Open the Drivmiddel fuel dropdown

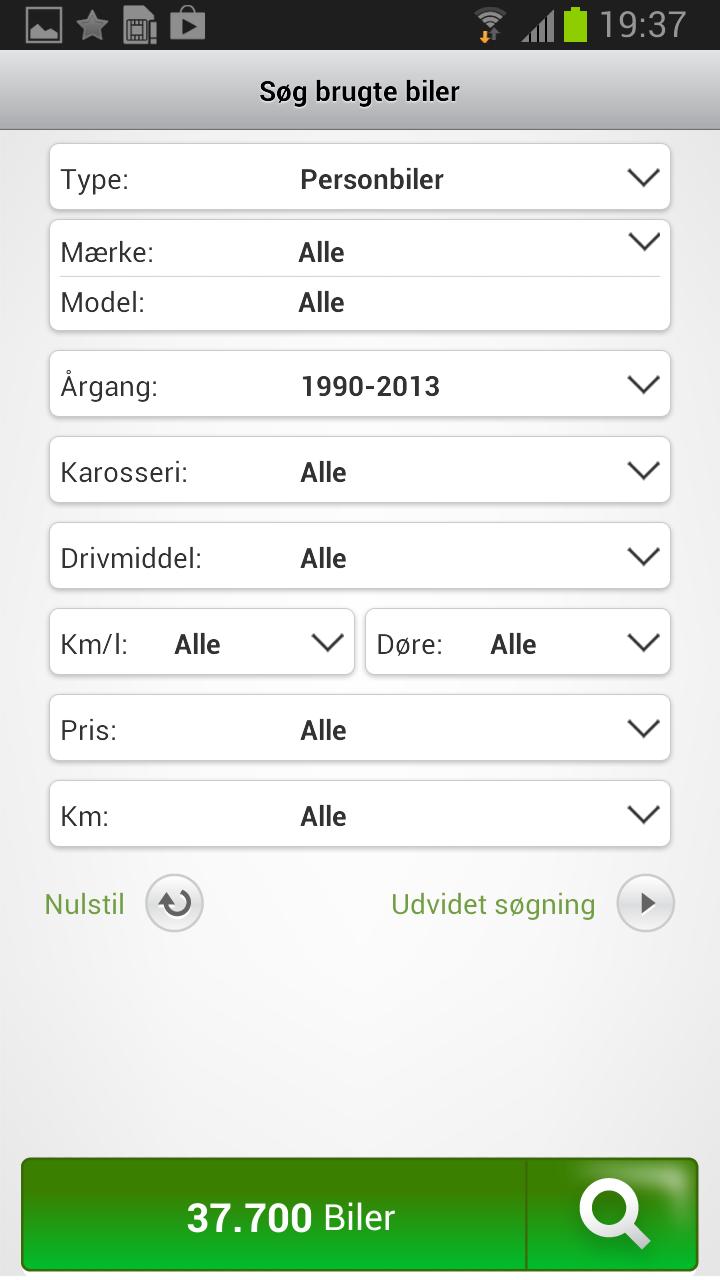pos(360,556)
